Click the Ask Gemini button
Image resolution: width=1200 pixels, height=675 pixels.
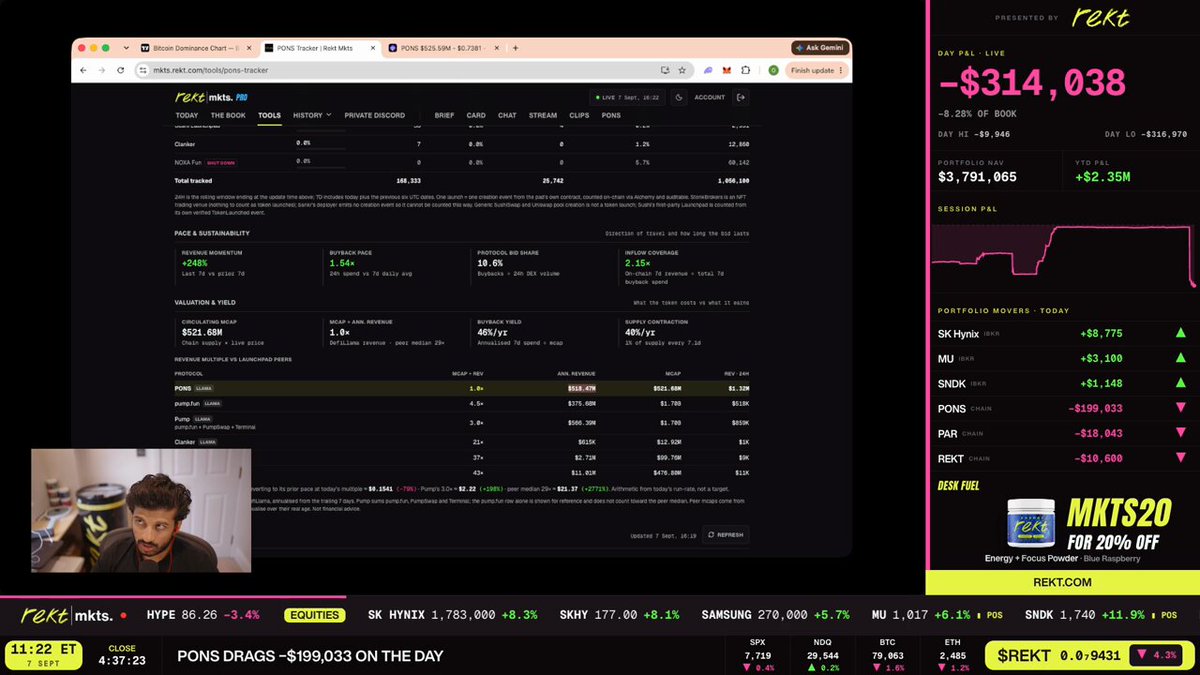820,48
